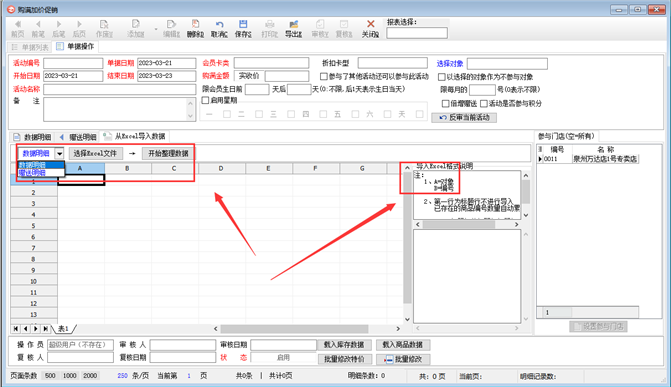Toggle the 活动是否参与积分 checkbox
The height and width of the screenshot is (387, 671).
tap(484, 104)
